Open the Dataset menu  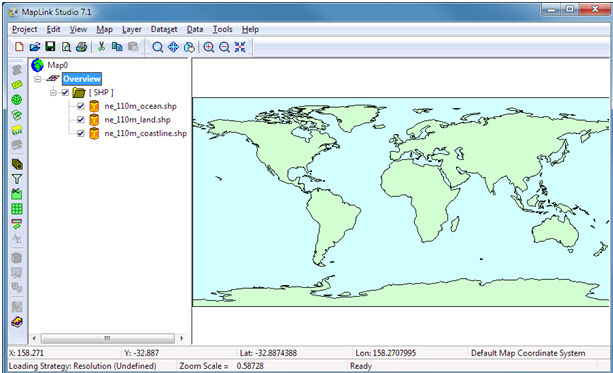tap(164, 29)
